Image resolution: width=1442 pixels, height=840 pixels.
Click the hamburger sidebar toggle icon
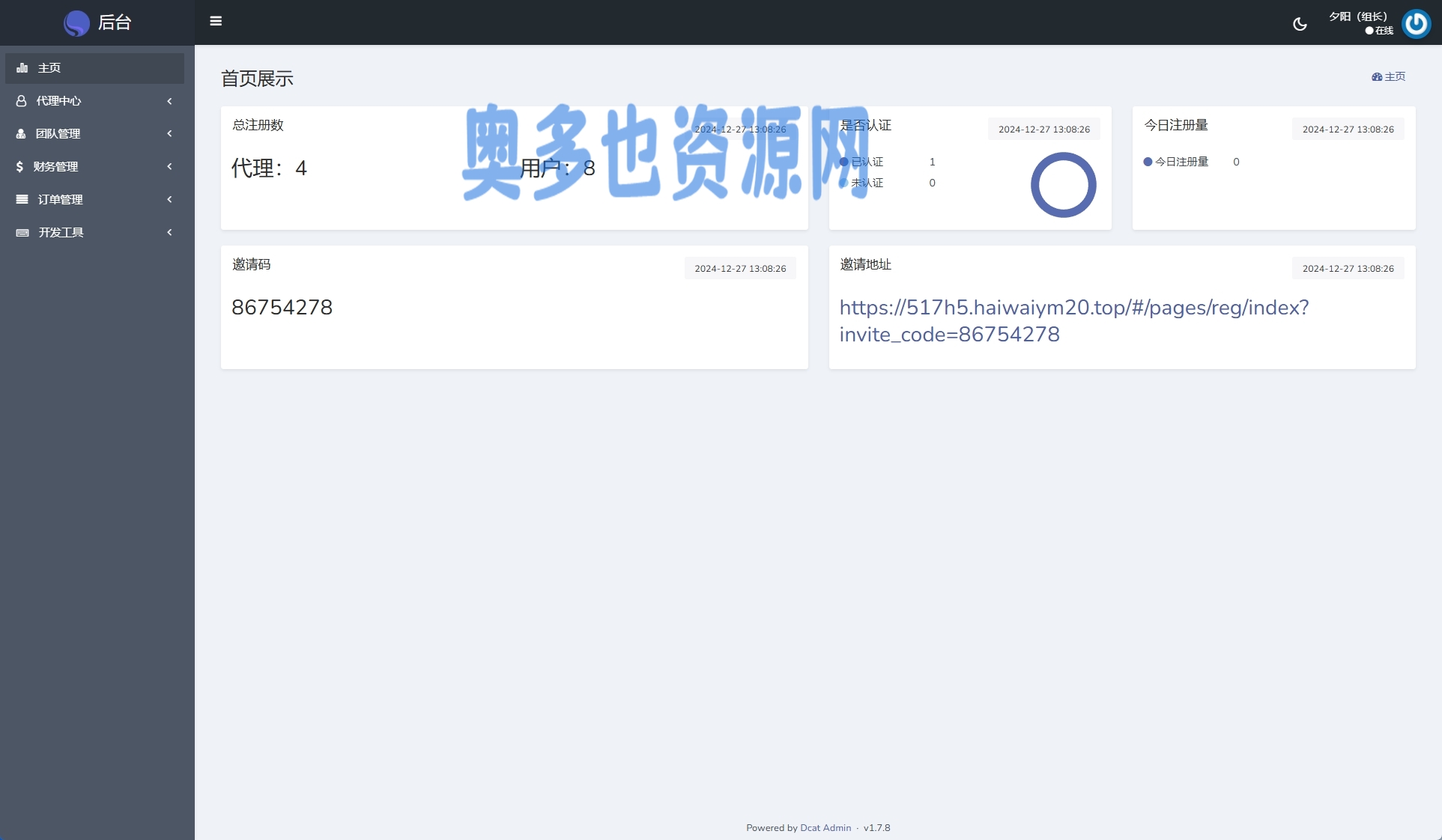[x=216, y=21]
